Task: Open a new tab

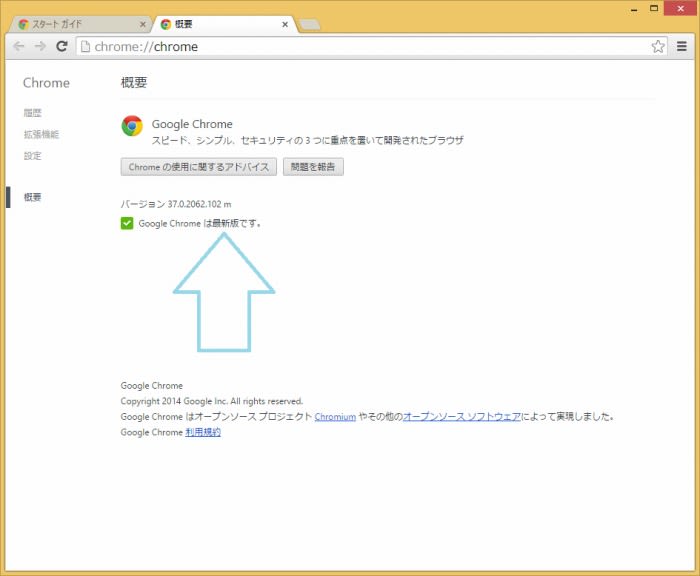Action: point(310,24)
